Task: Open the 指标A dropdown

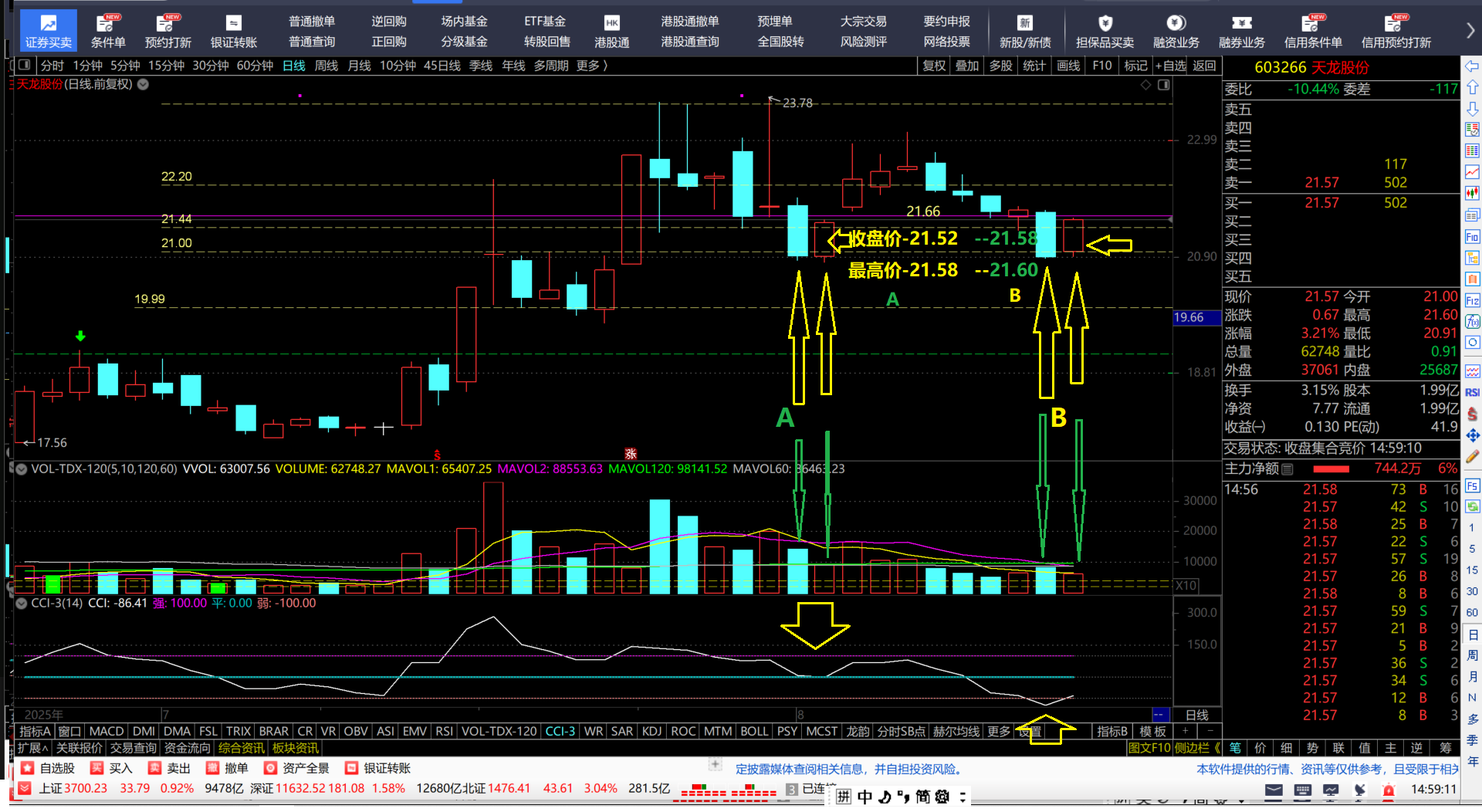Action: click(35, 731)
